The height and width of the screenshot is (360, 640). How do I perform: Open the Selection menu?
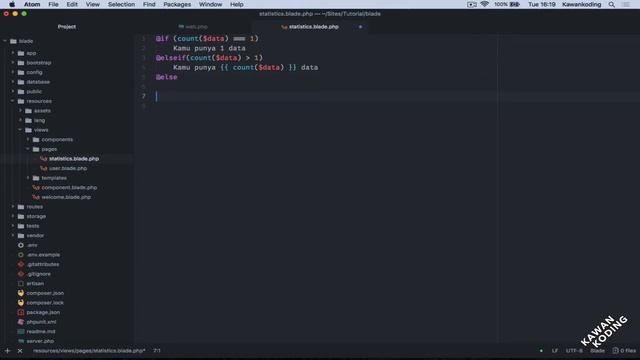pyautogui.click(x=121, y=4)
